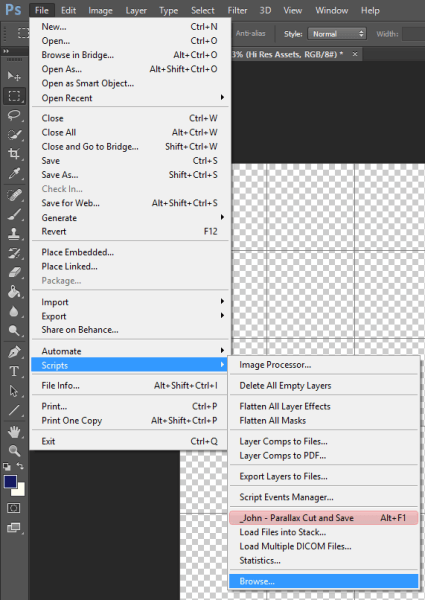The width and height of the screenshot is (425, 600).
Task: Select the Healing Brush tool
Action: (x=14, y=195)
